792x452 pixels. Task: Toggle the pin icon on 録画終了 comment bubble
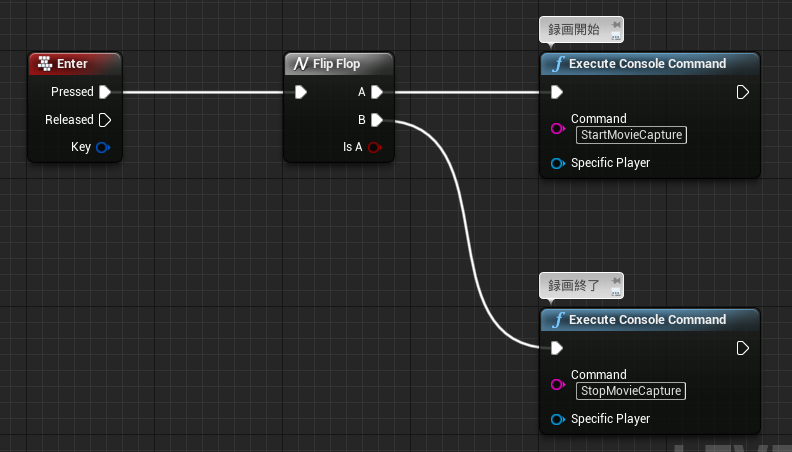click(615, 280)
